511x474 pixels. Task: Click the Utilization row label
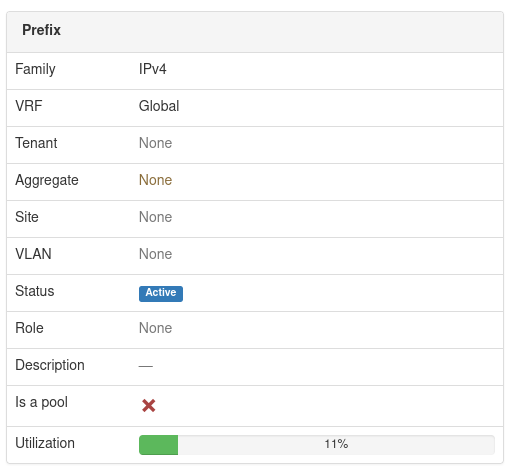point(45,443)
